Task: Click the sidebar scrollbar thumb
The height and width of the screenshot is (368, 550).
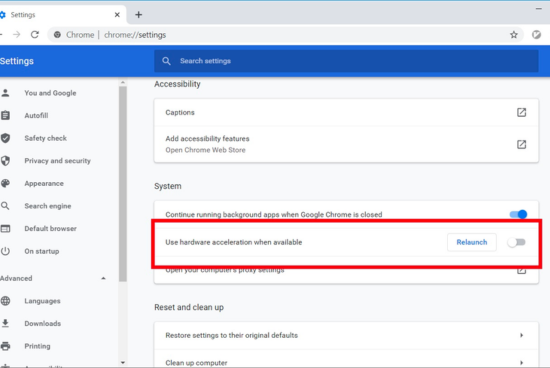Action: [122, 183]
